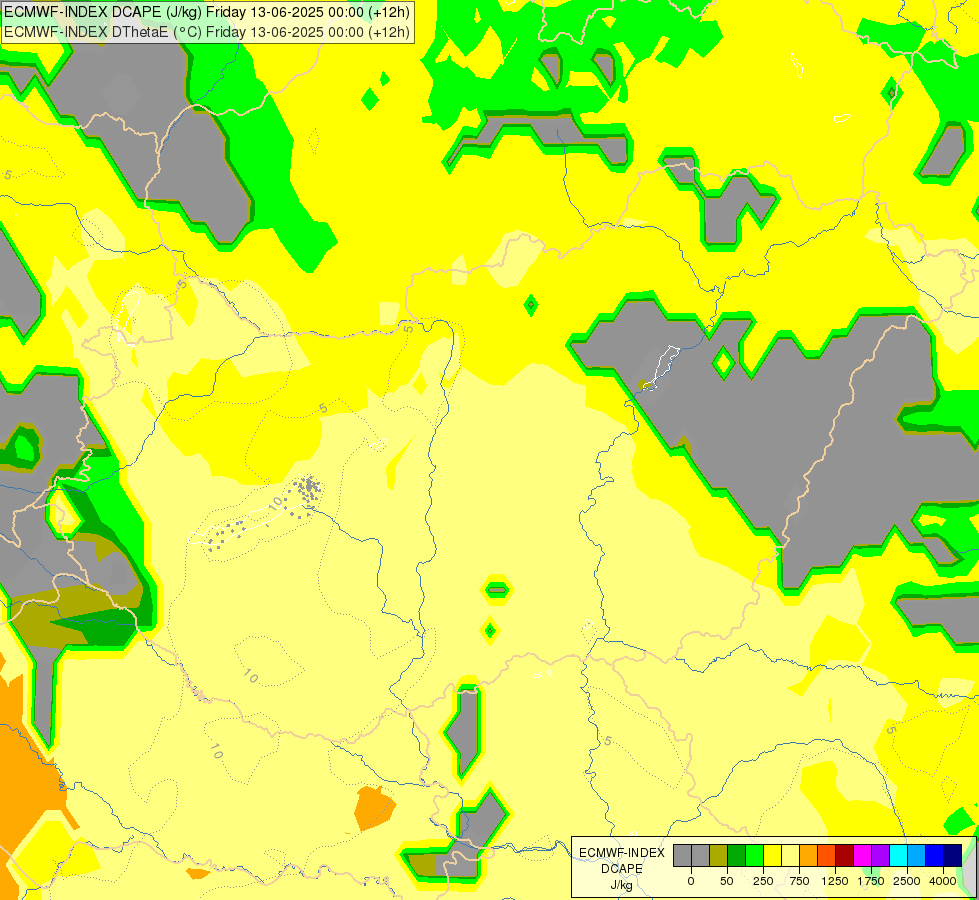The width and height of the screenshot is (979, 900).
Task: Click the legend's J/kg unit label
Action: point(622,886)
